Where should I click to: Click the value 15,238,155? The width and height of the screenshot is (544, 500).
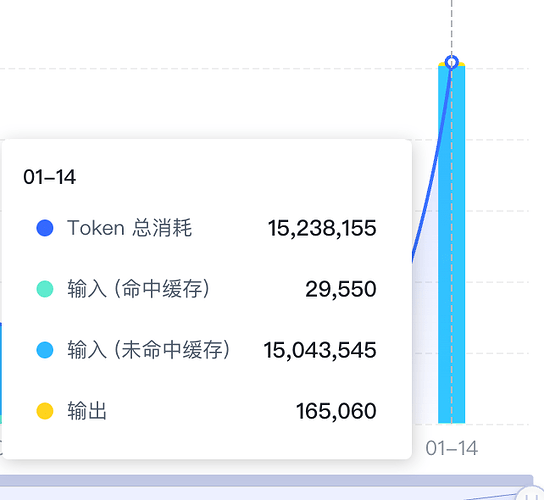pos(322,228)
